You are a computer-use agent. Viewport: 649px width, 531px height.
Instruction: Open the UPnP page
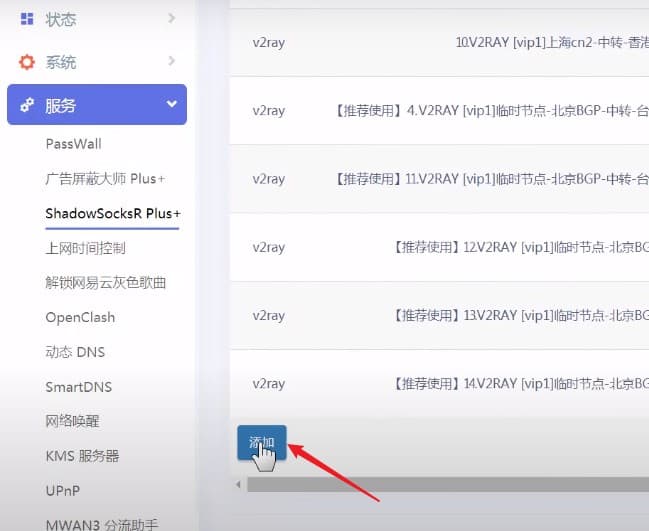pos(62,491)
